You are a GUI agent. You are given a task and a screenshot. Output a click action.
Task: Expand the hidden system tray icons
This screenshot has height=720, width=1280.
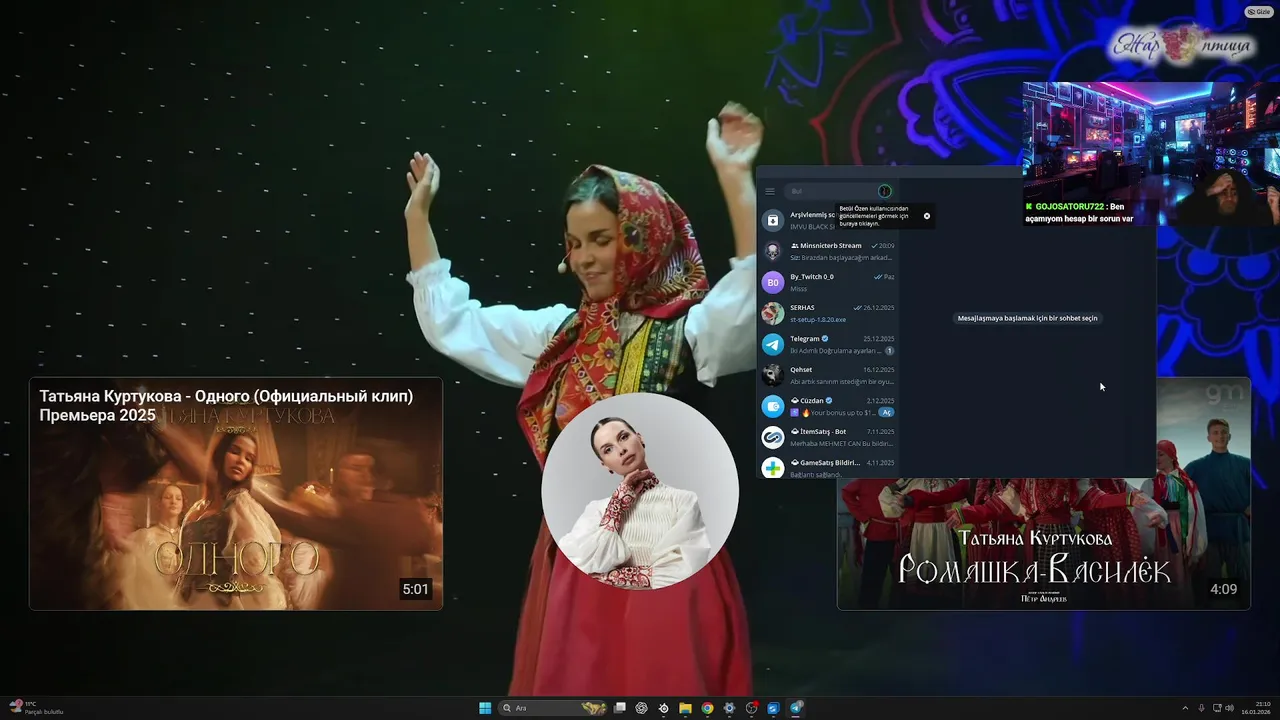(x=1185, y=708)
